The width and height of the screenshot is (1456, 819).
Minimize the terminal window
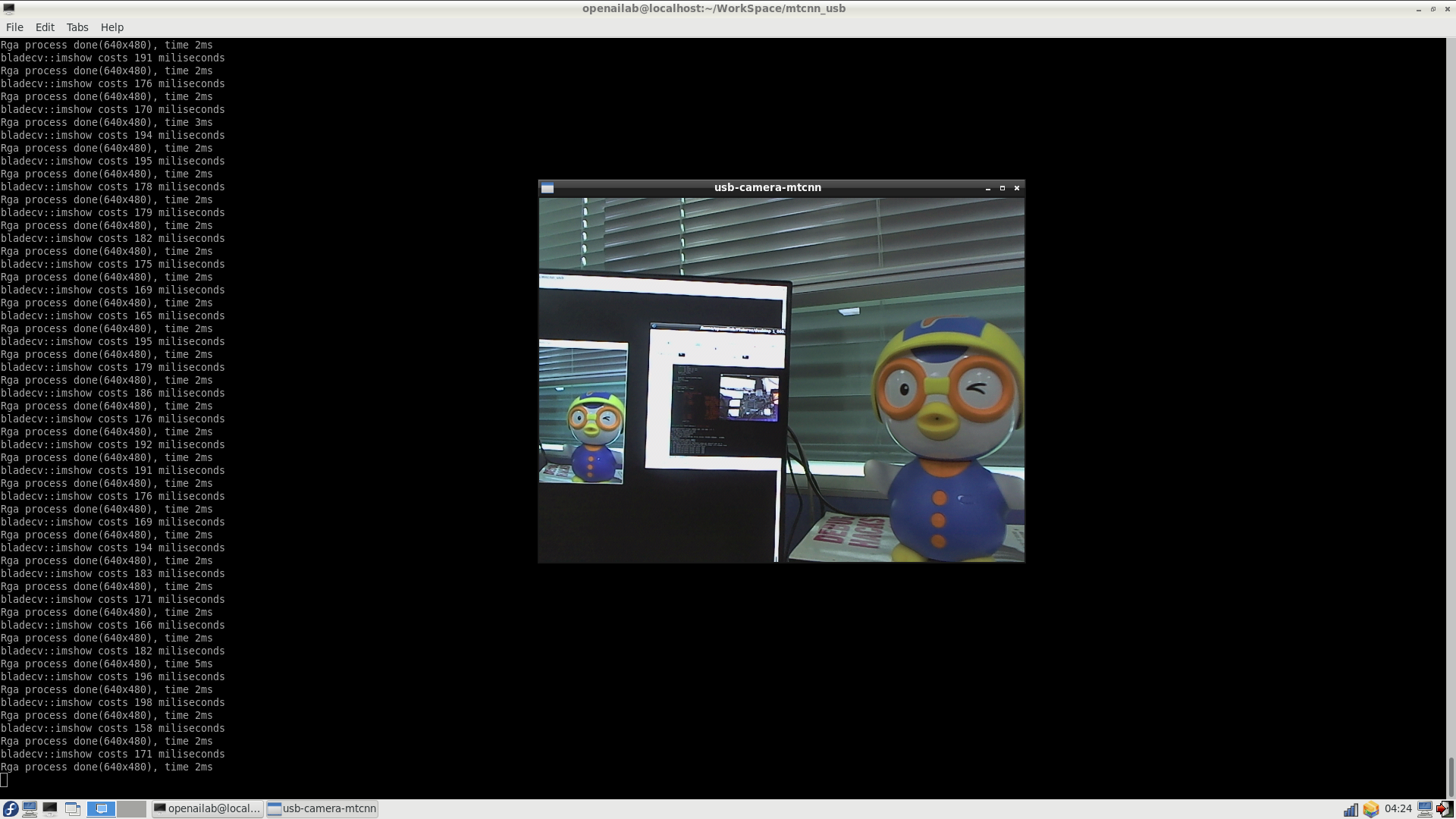coord(1418,9)
